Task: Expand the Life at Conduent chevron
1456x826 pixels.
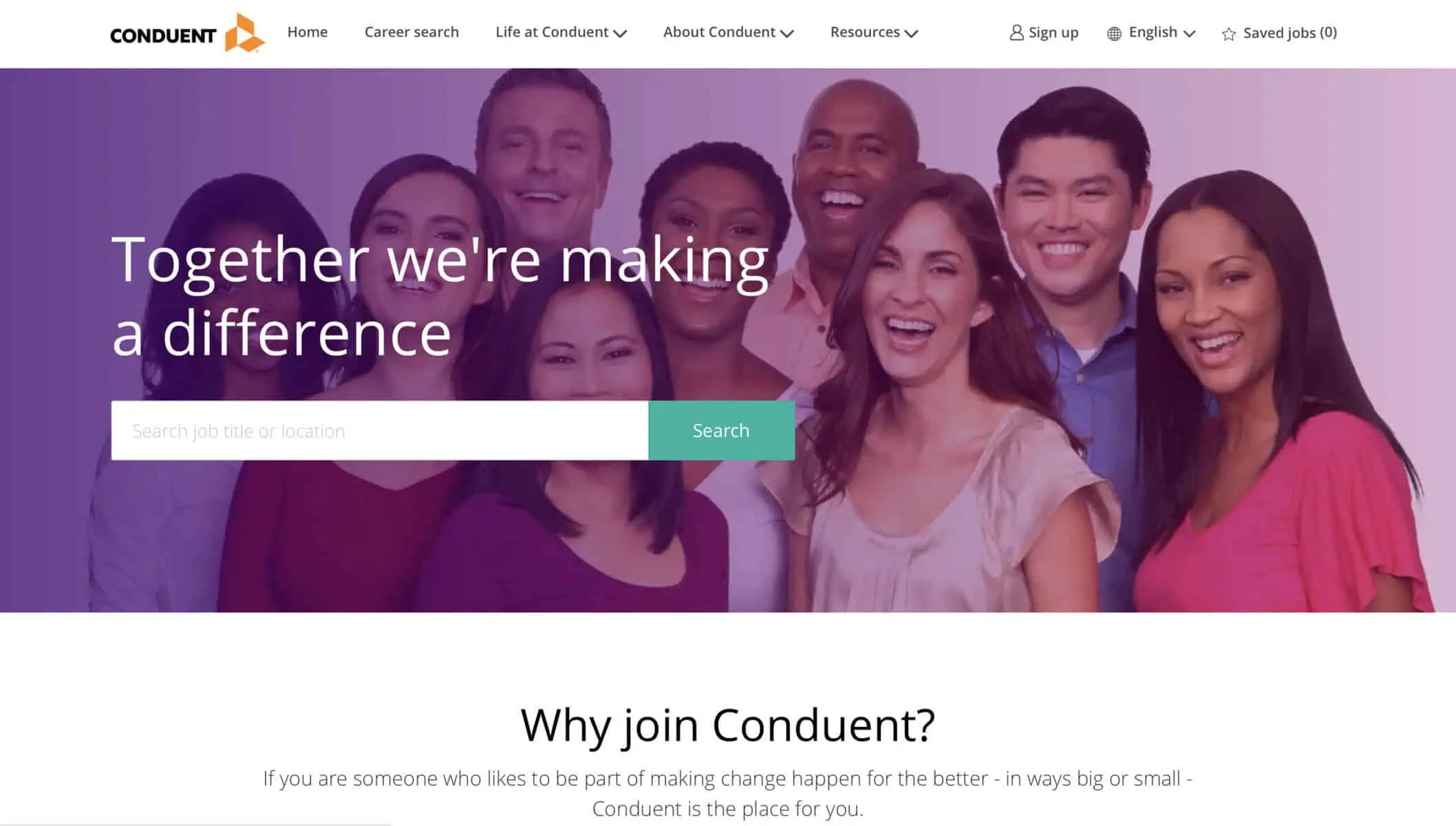Action: (620, 33)
